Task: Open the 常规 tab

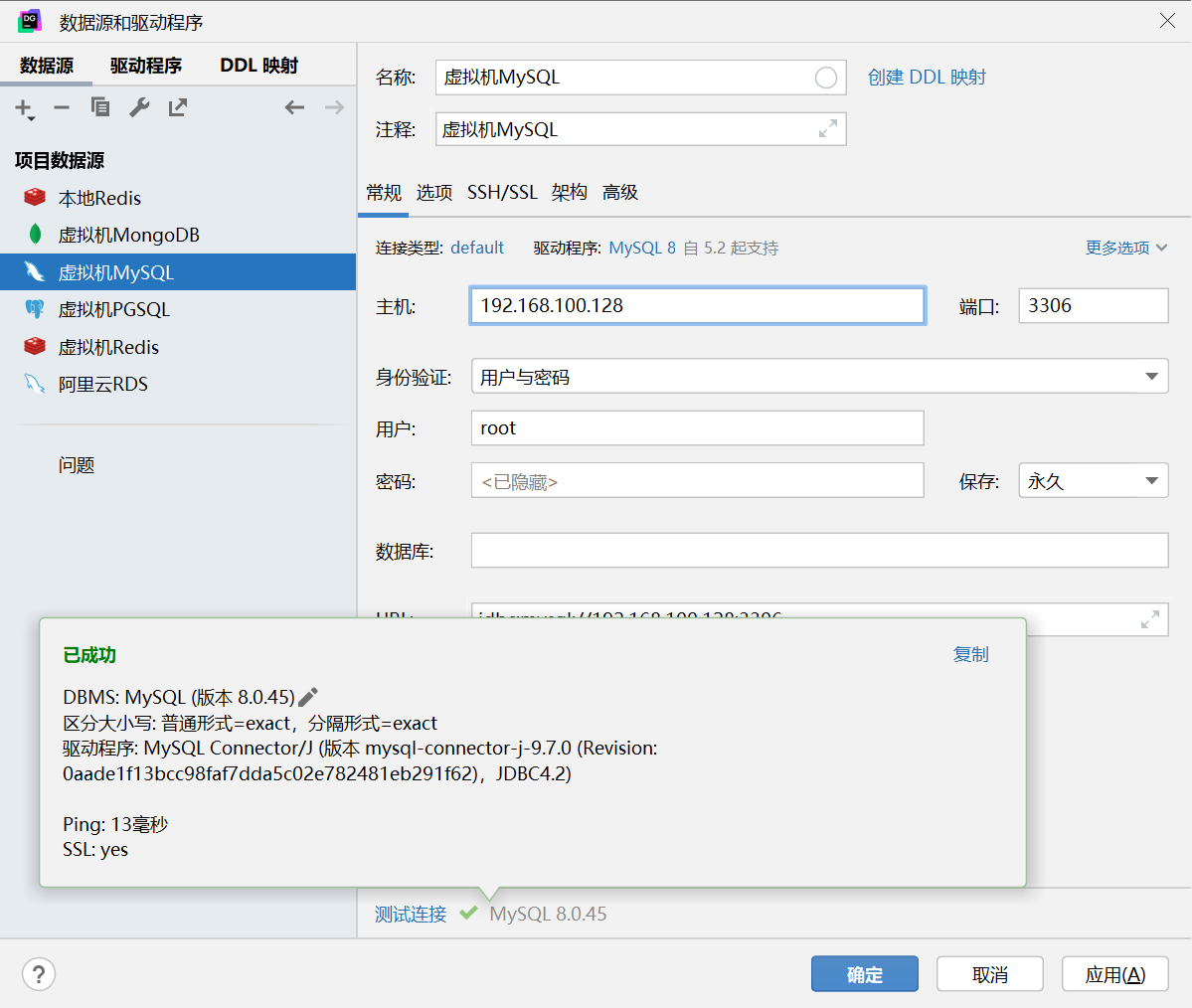Action: coord(384,192)
